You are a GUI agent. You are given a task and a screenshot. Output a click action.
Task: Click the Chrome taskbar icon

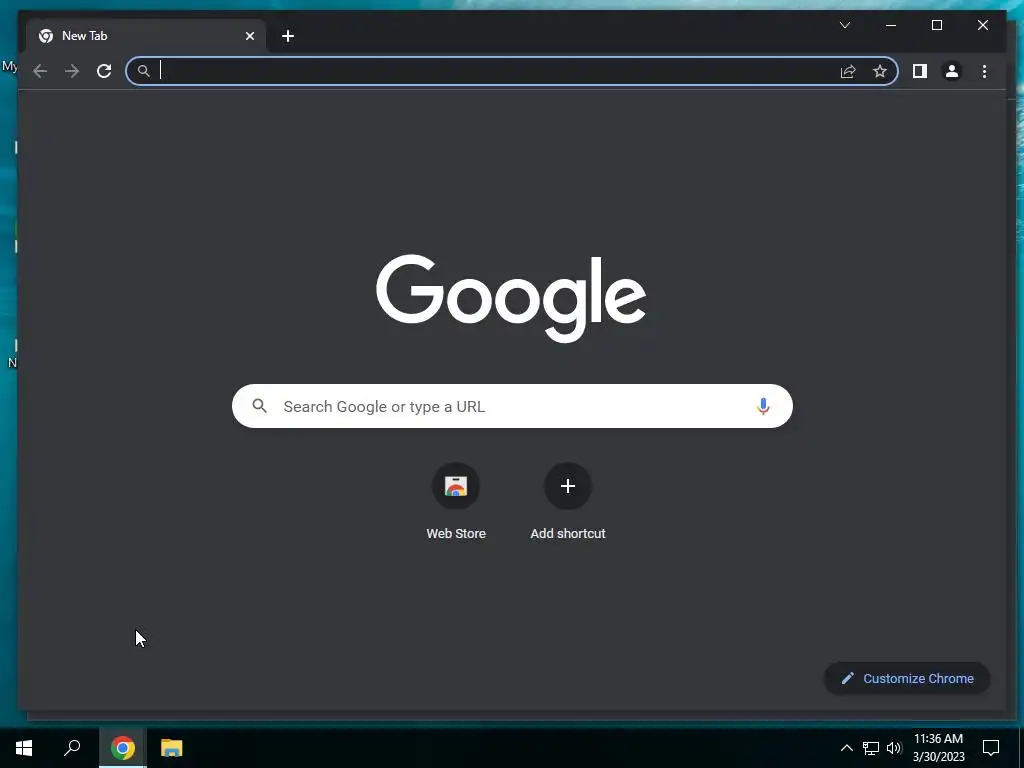point(123,748)
